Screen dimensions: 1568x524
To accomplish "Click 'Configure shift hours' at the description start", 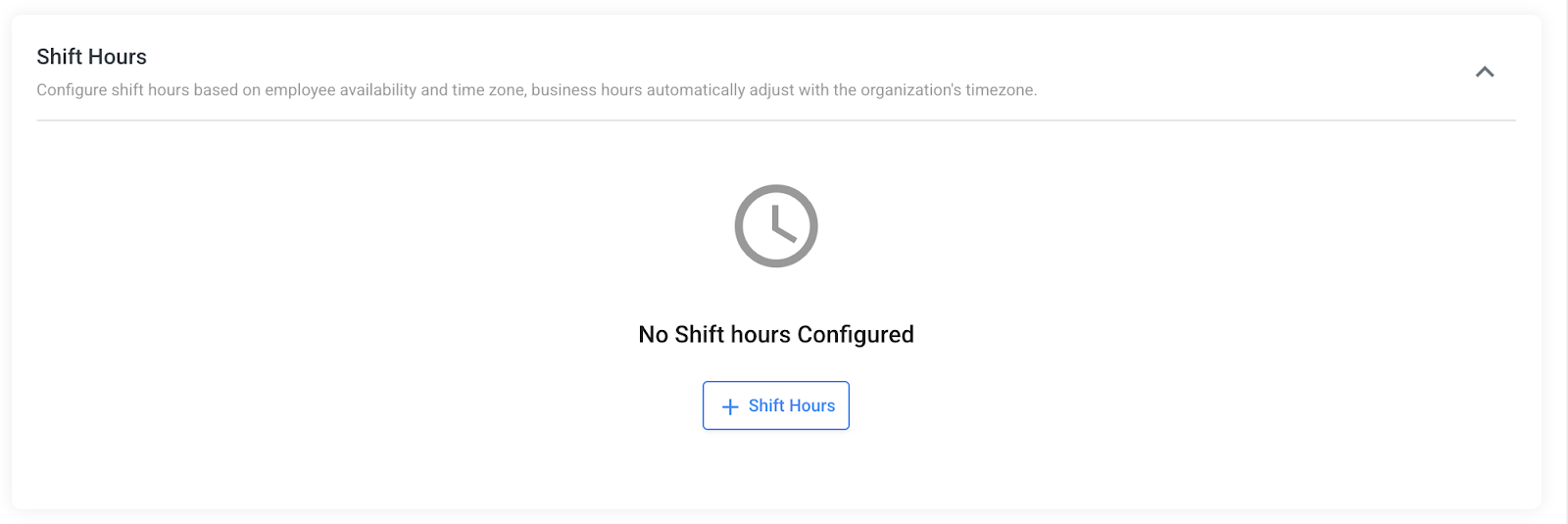I will [x=112, y=90].
